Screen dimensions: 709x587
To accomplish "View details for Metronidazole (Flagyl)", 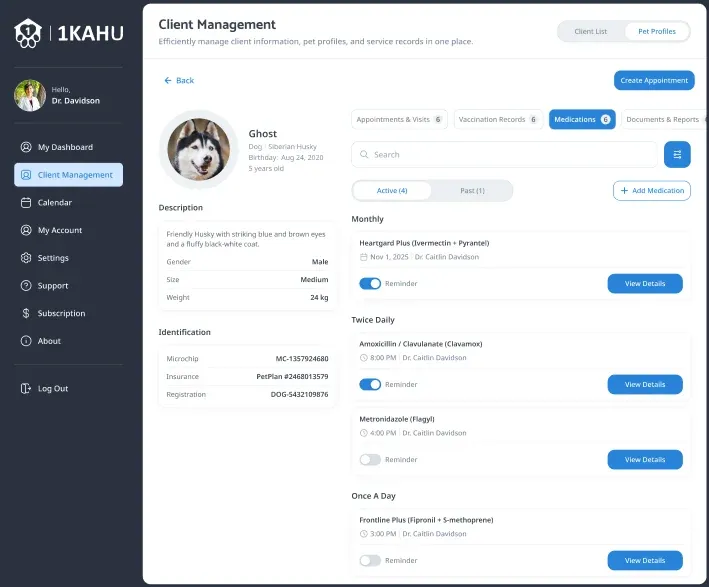I will (645, 459).
